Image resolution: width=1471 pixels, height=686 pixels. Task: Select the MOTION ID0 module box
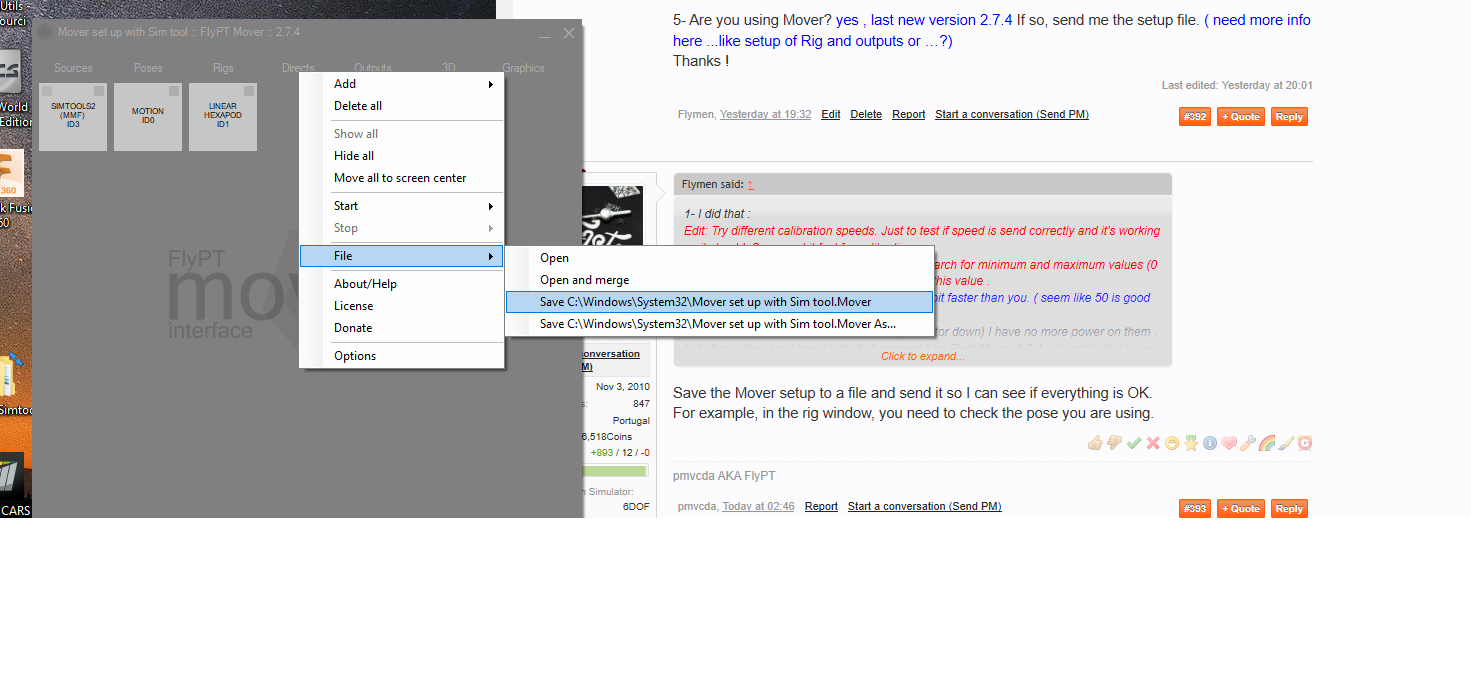(148, 117)
